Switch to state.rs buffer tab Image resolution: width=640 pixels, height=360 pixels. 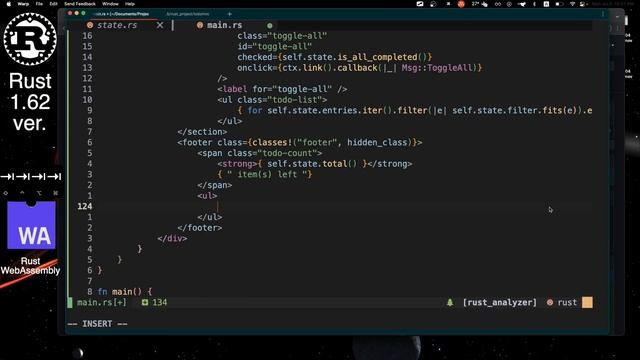pos(117,25)
